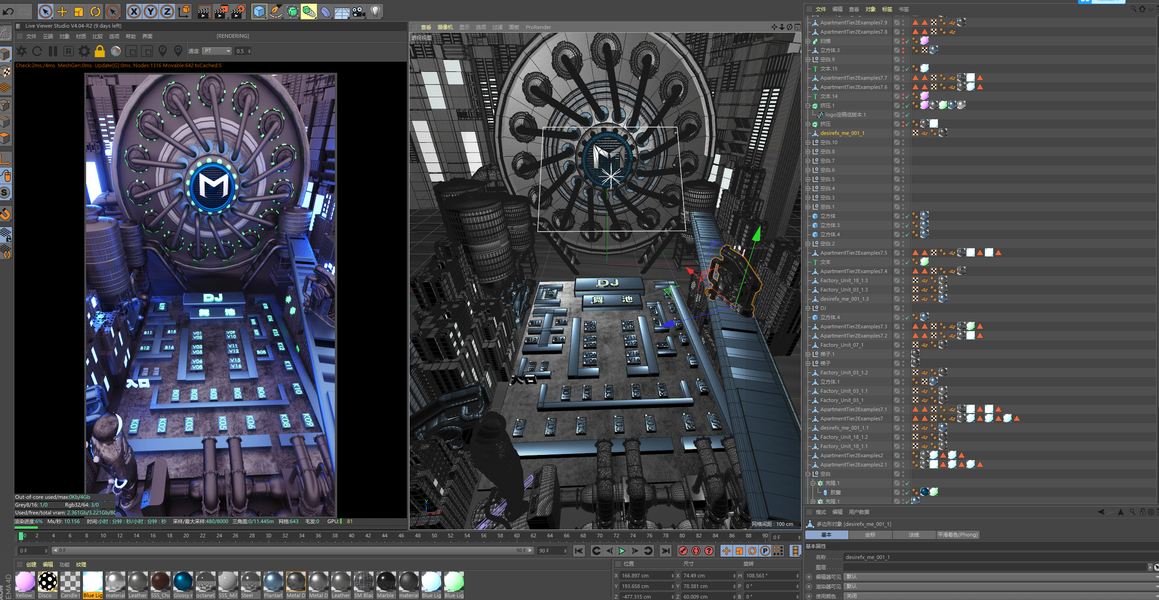Toggle enable checkmark for 文本.15
The width and height of the screenshot is (1159, 600).
tap(908, 69)
